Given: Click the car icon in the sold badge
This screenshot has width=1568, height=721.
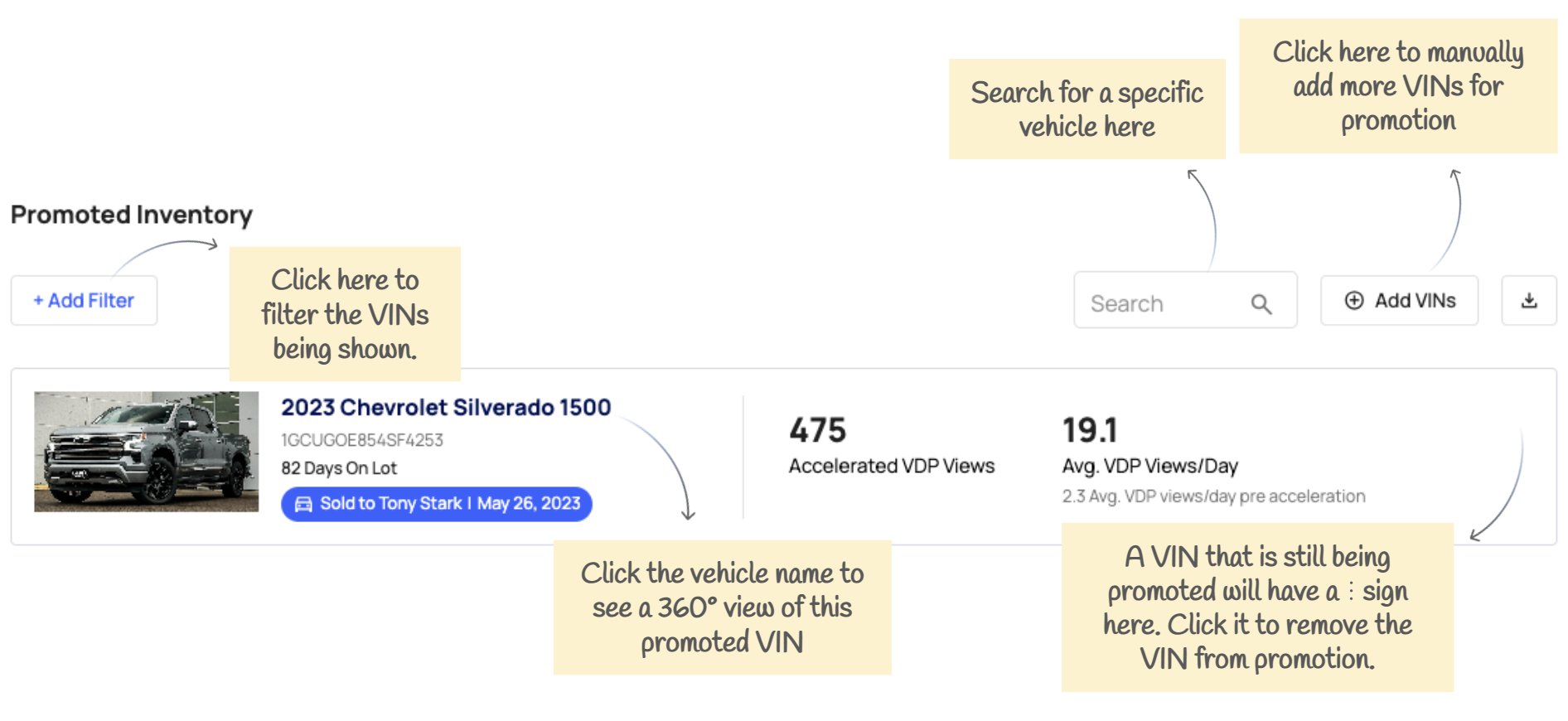Looking at the screenshot, I should 303,504.
